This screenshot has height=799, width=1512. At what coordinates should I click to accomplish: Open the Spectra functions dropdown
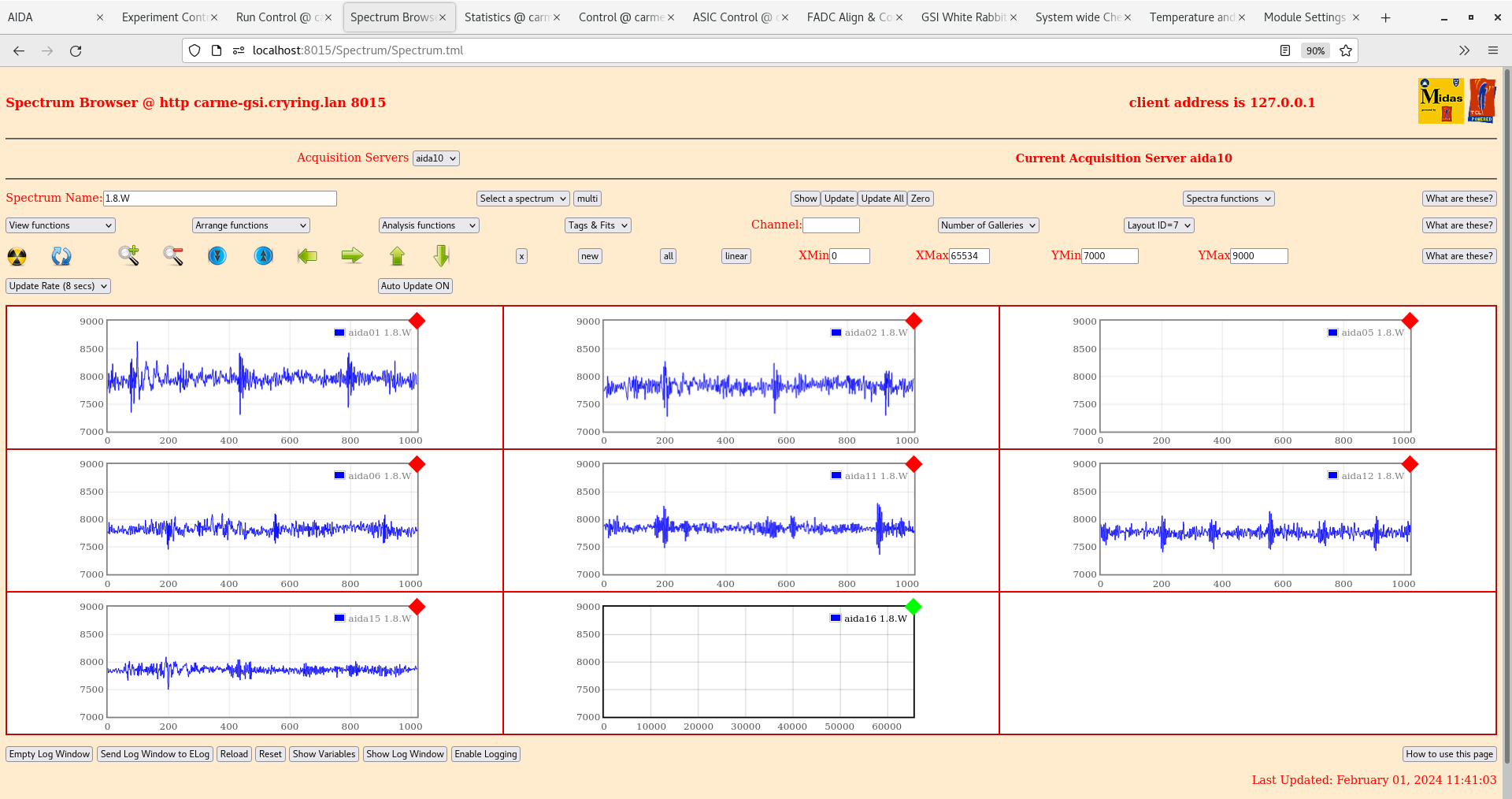tap(1228, 198)
